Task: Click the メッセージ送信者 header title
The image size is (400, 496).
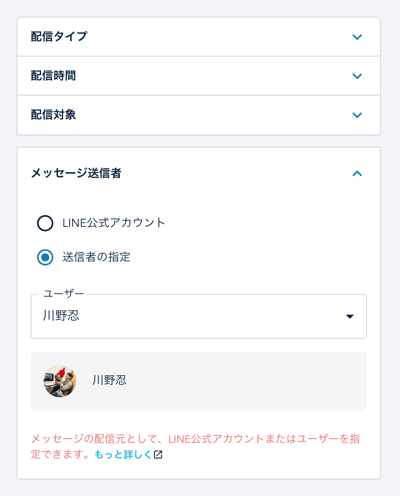Action: click(x=76, y=173)
